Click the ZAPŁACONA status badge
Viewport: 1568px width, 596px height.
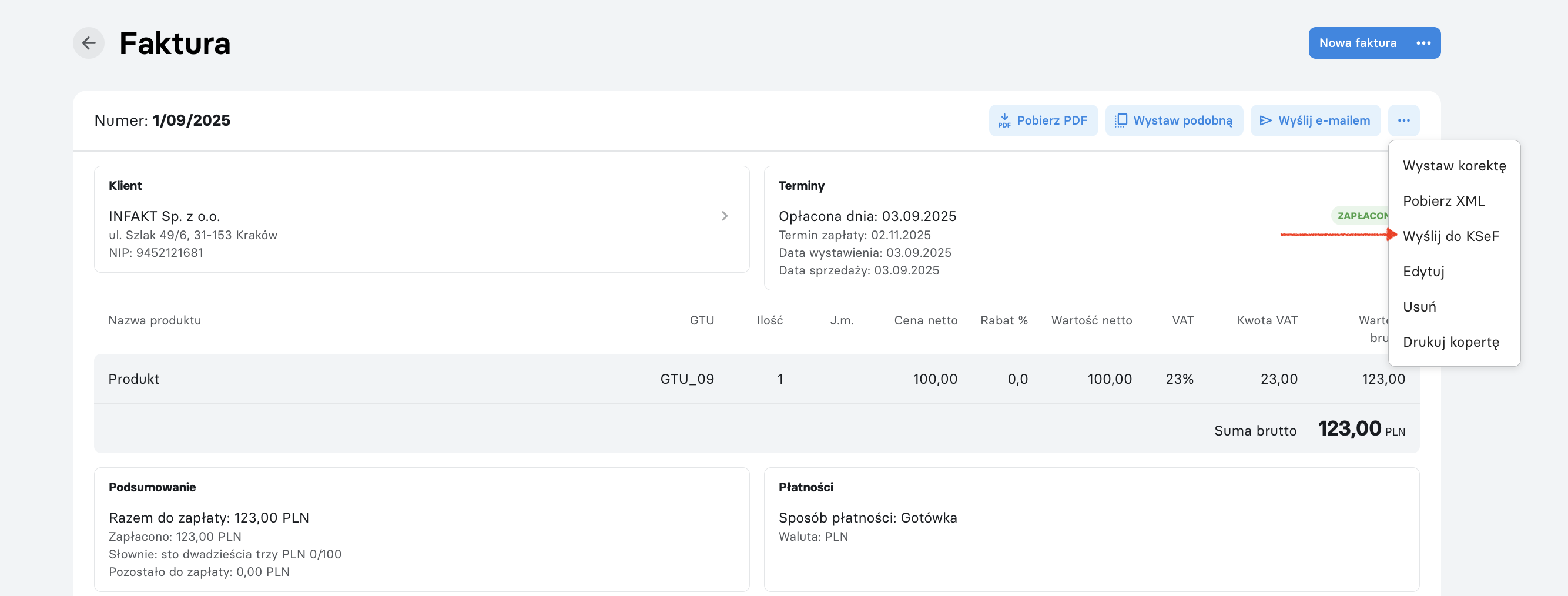click(x=1361, y=216)
